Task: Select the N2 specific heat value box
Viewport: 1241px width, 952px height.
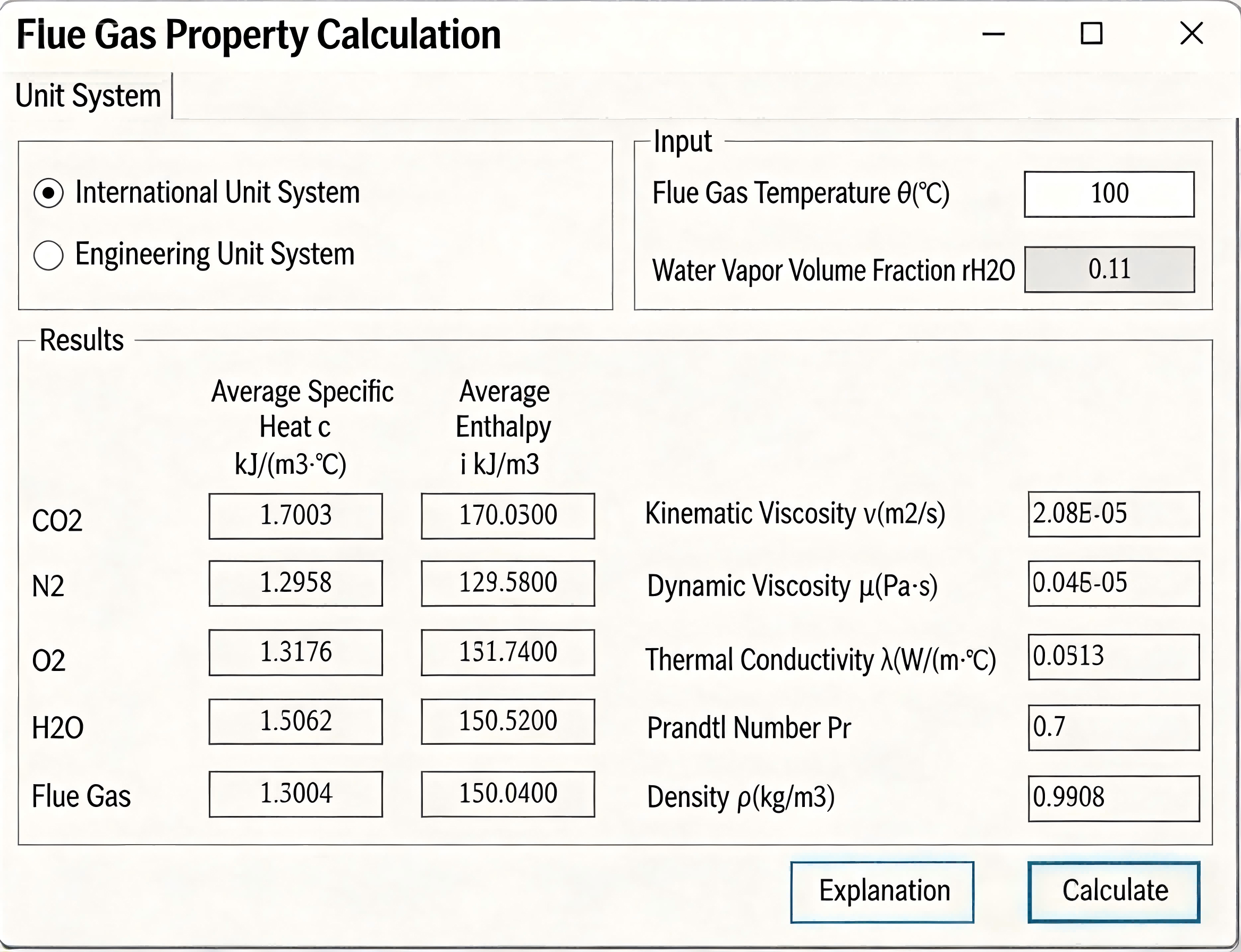Action: click(295, 583)
